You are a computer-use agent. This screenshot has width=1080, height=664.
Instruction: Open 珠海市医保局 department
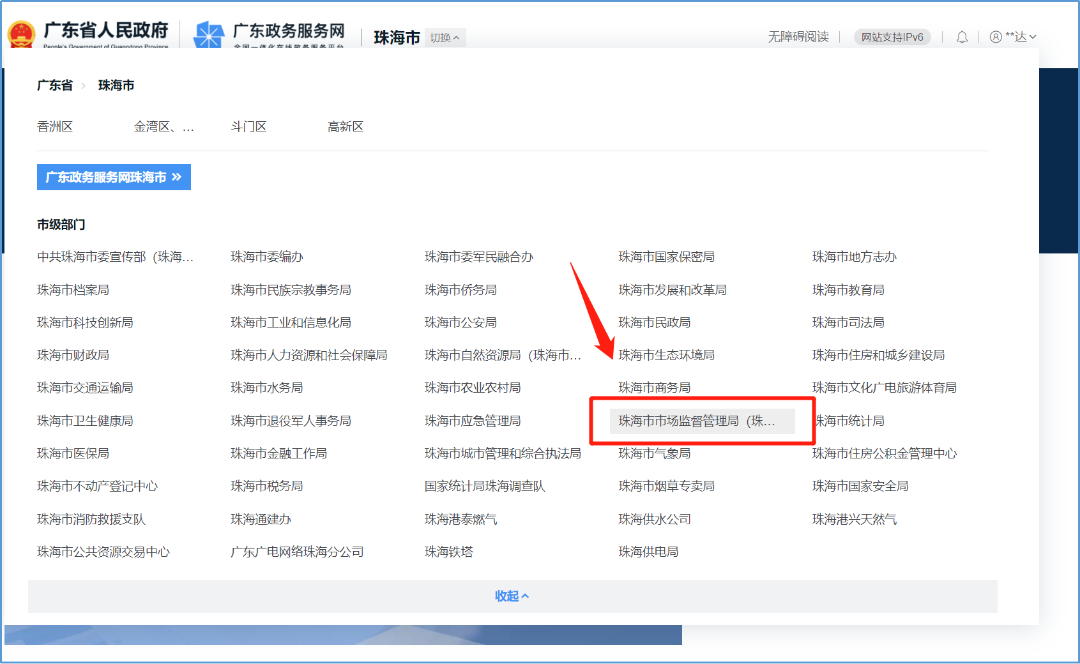click(x=73, y=453)
